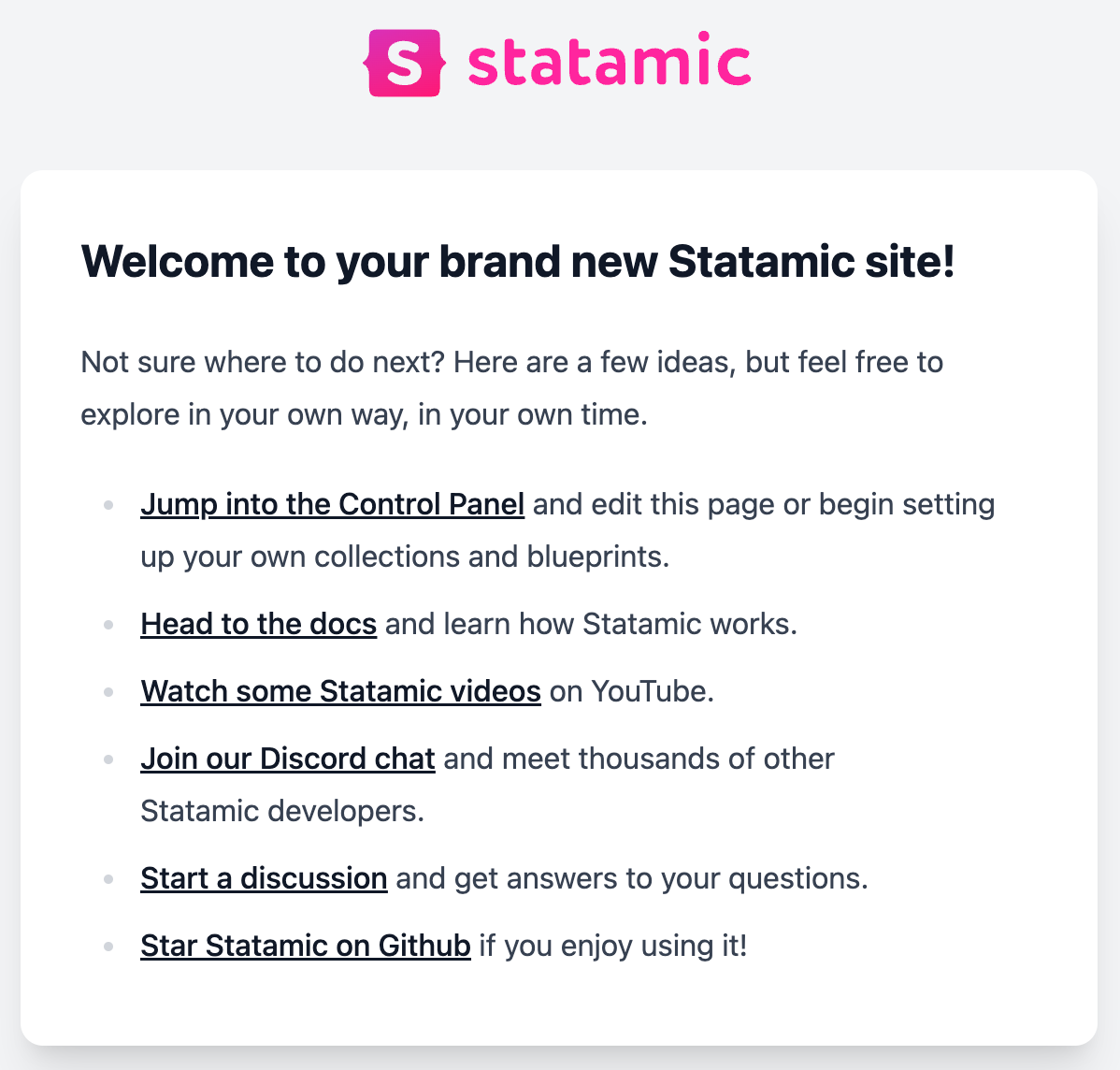Click the pink statamic wordmark text
The image size is (1120, 1070).
point(609,62)
